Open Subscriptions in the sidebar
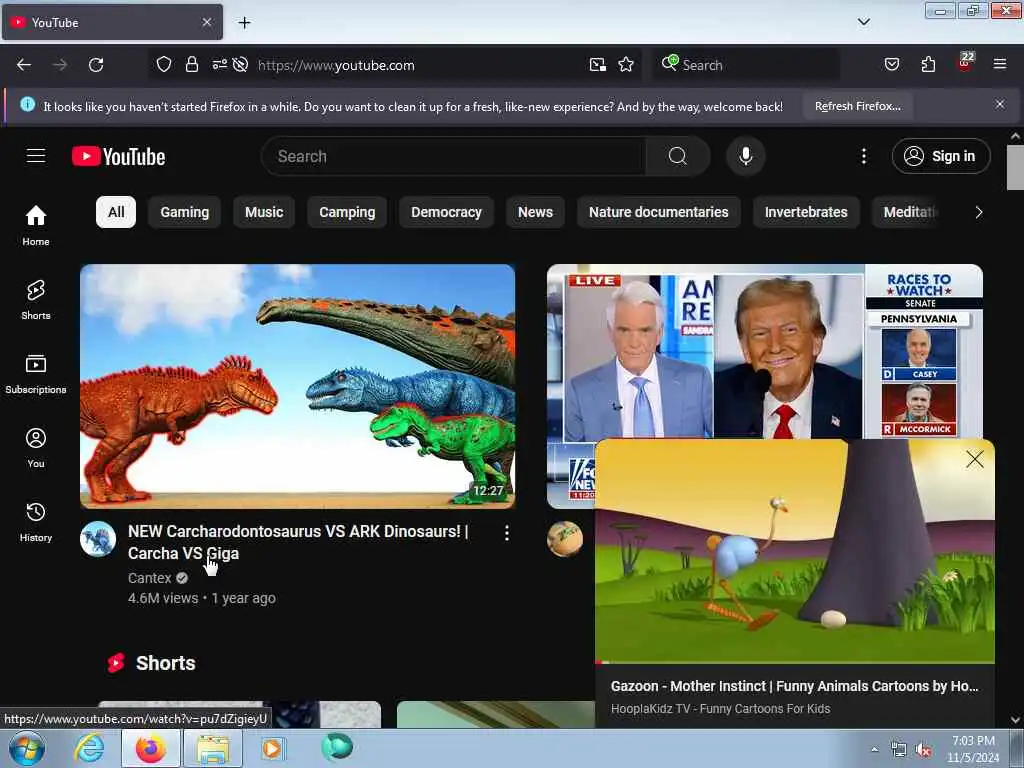This screenshot has height=768, width=1024. 36,374
